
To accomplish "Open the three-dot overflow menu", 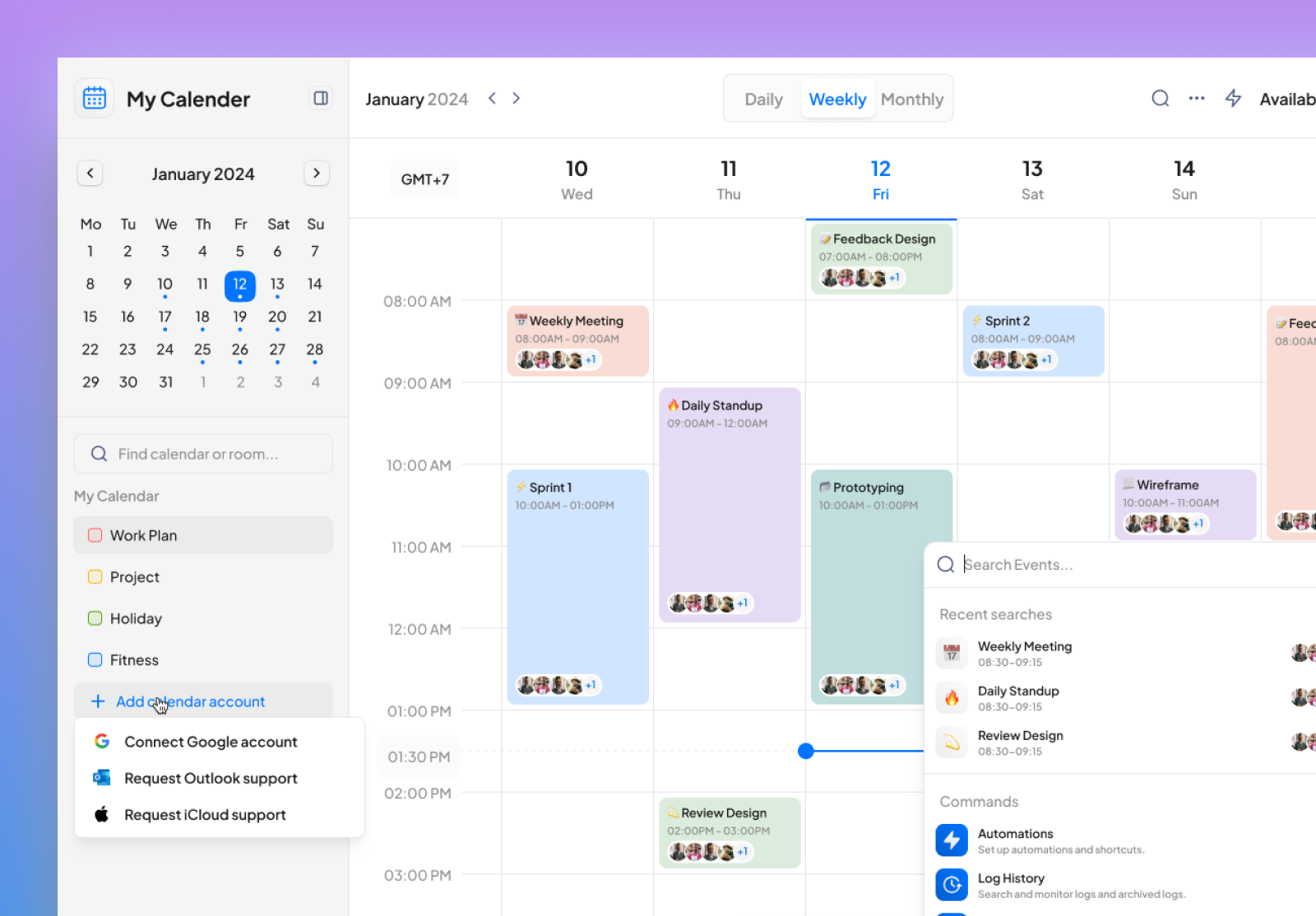I will point(1196,98).
